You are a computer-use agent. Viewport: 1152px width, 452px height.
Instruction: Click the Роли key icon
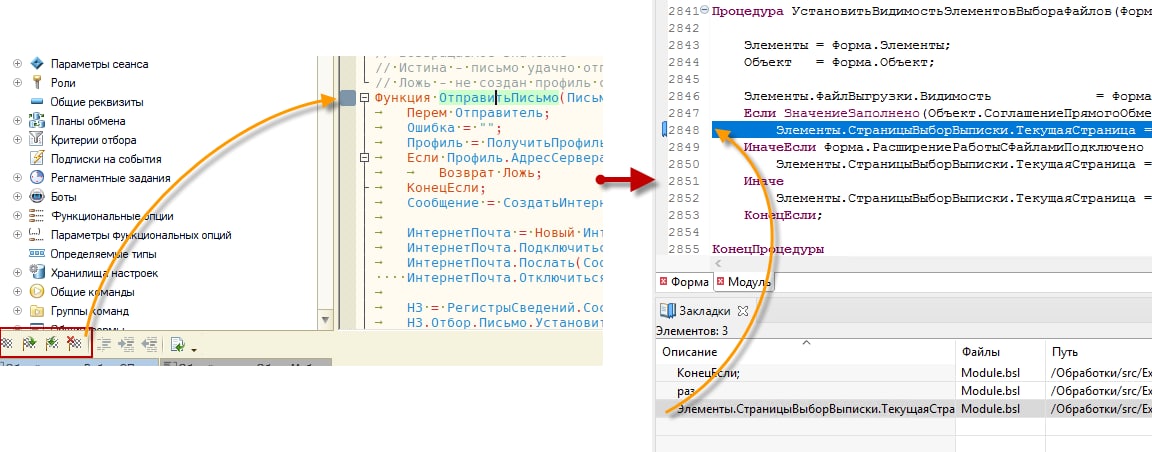[x=37, y=83]
